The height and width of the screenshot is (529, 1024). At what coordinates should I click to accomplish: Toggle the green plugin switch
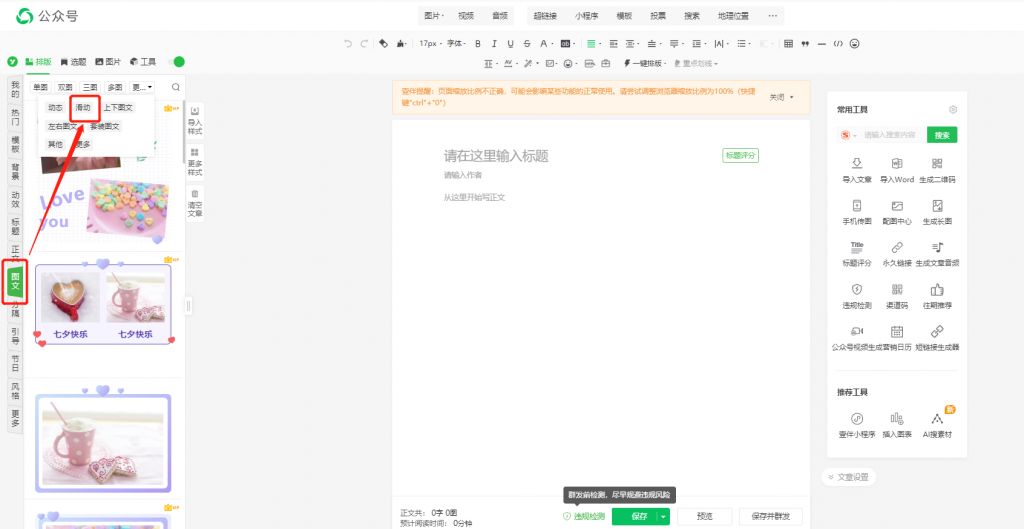click(x=176, y=61)
